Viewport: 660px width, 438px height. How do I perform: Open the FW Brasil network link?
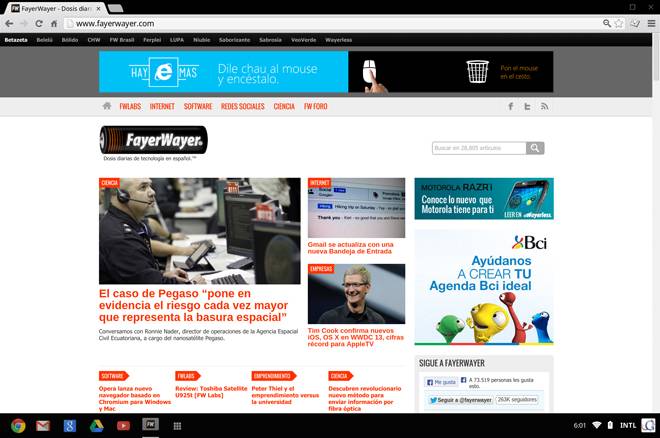click(x=122, y=40)
